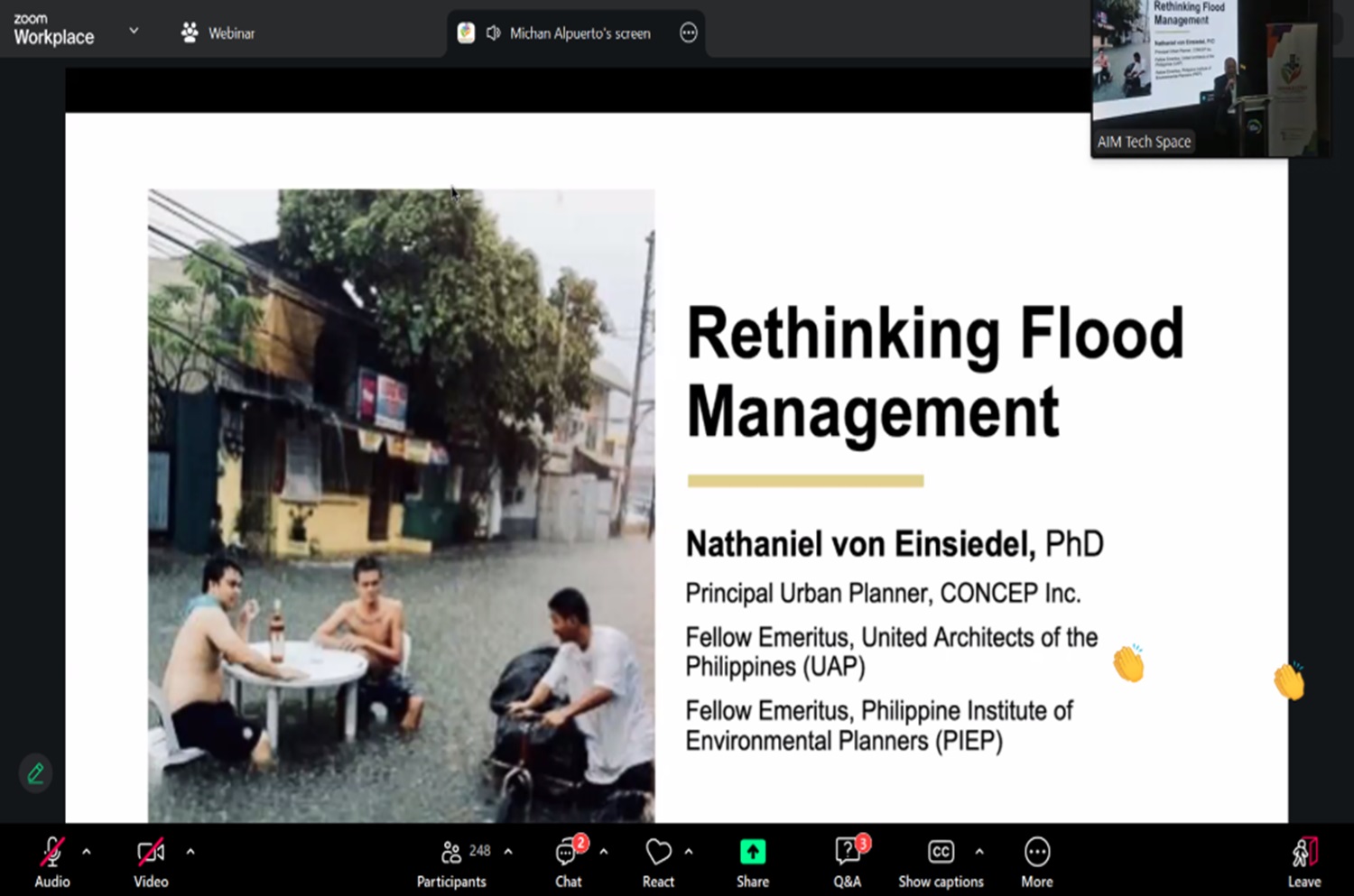Open the Participants panel
The width and height of the screenshot is (1354, 896).
(451, 853)
